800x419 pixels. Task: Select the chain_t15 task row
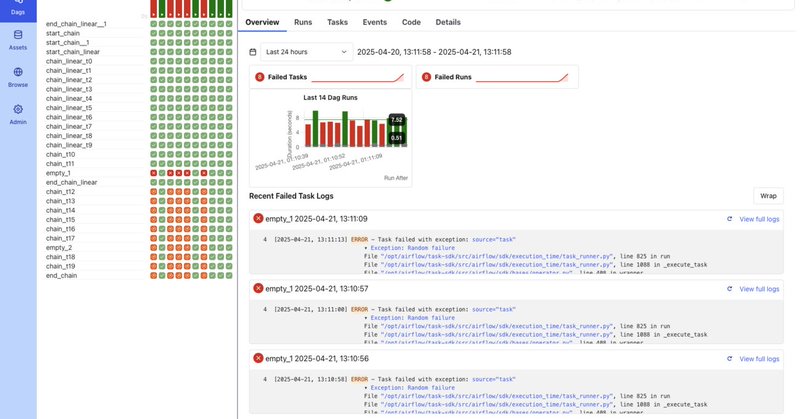60,219
